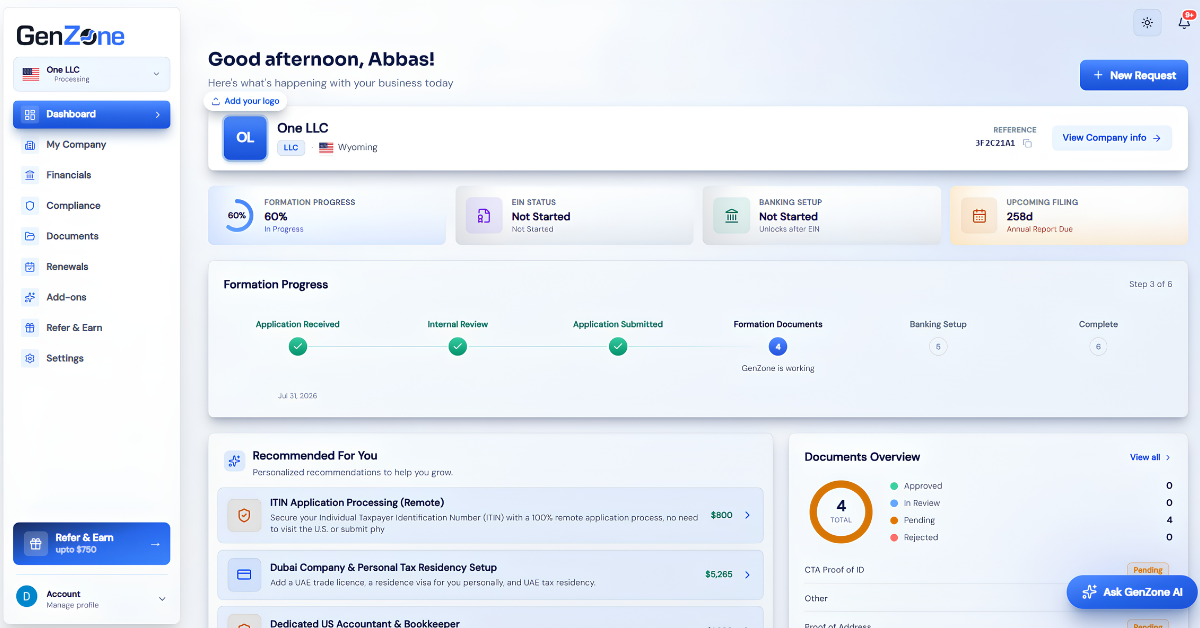1200x628 pixels.
Task: Click the Dashboard chevron arrow
Action: 157,114
